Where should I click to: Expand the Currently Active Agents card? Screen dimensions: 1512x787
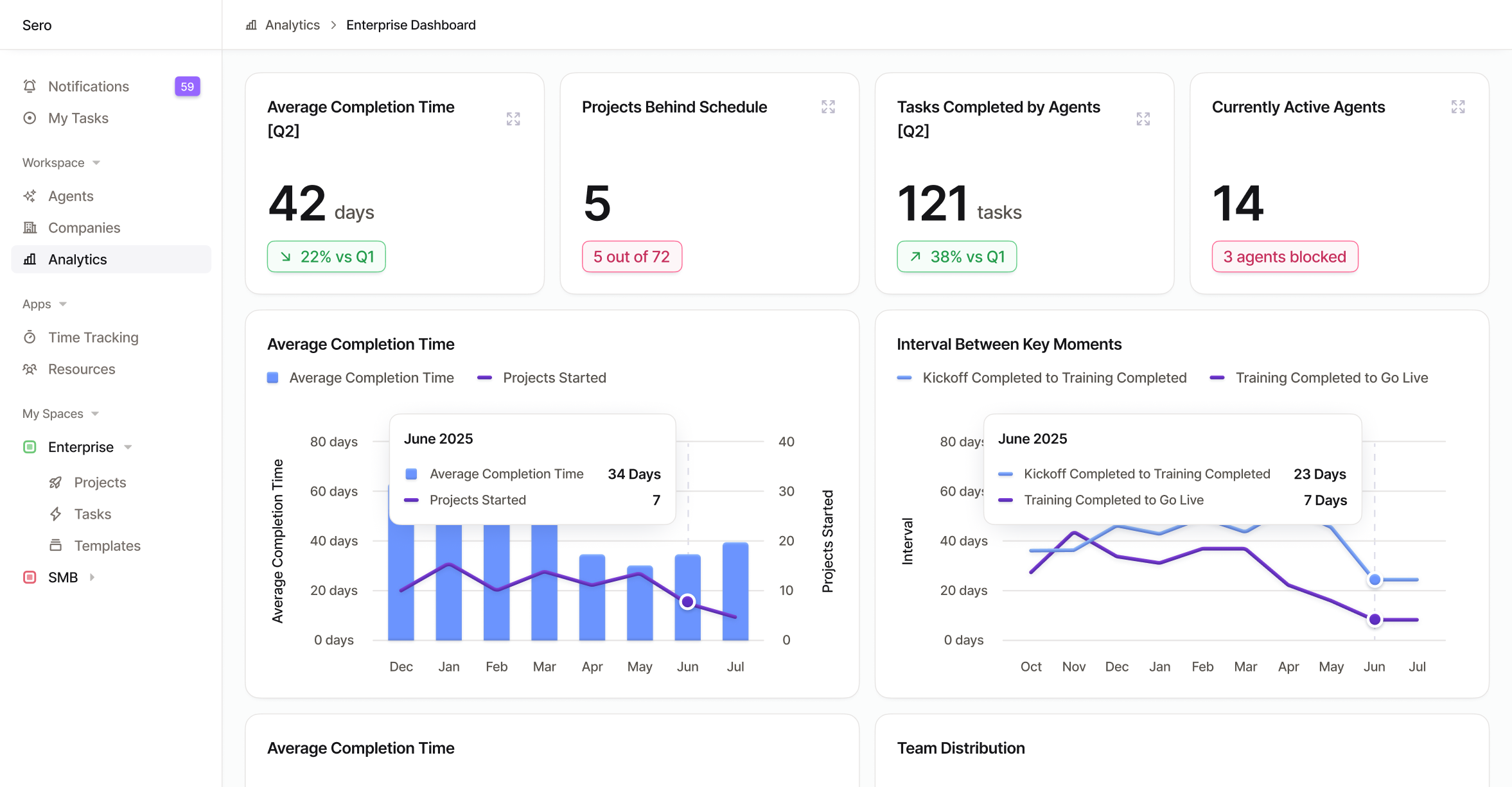point(1457,107)
